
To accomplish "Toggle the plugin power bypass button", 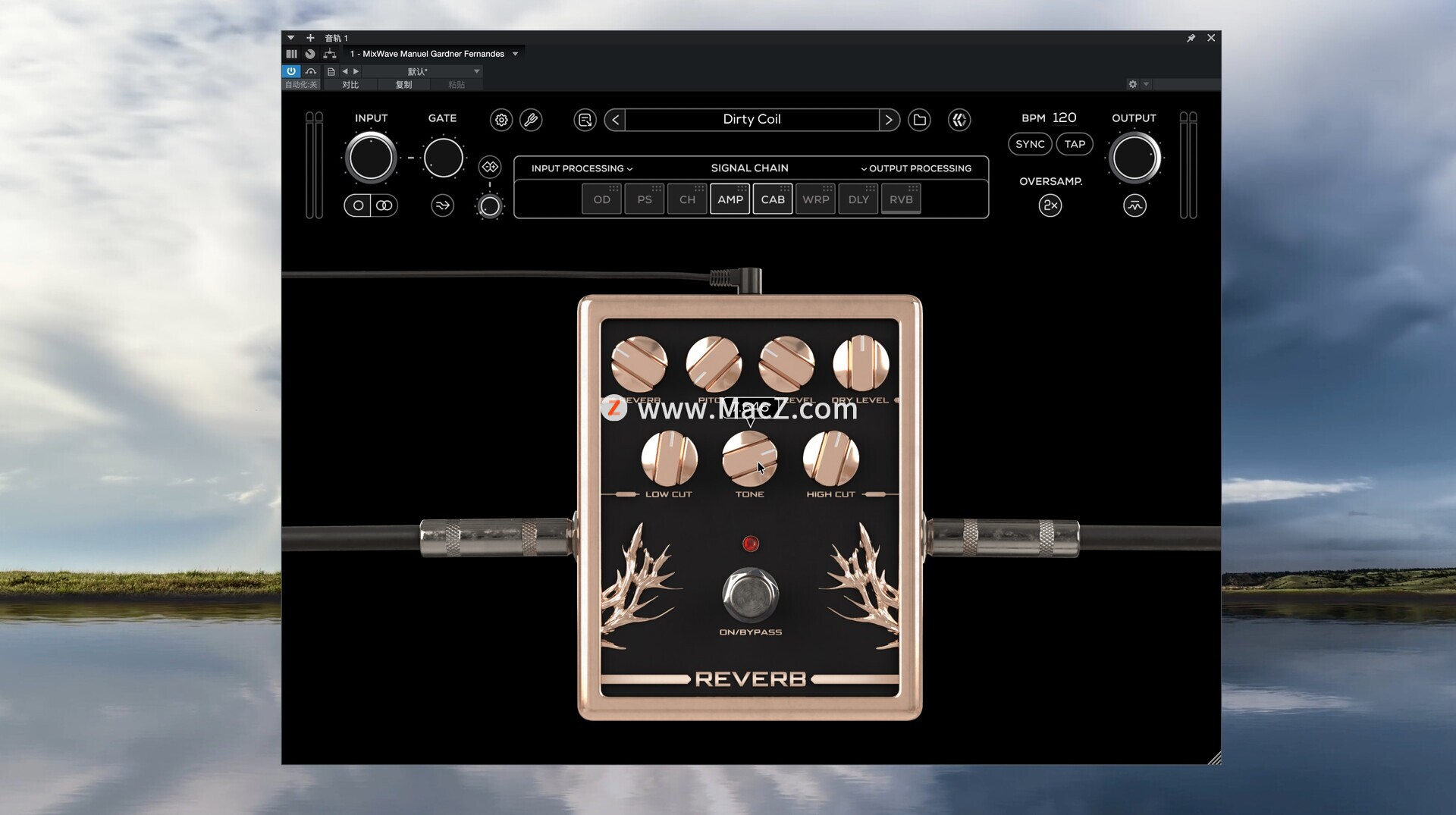I will [x=291, y=71].
